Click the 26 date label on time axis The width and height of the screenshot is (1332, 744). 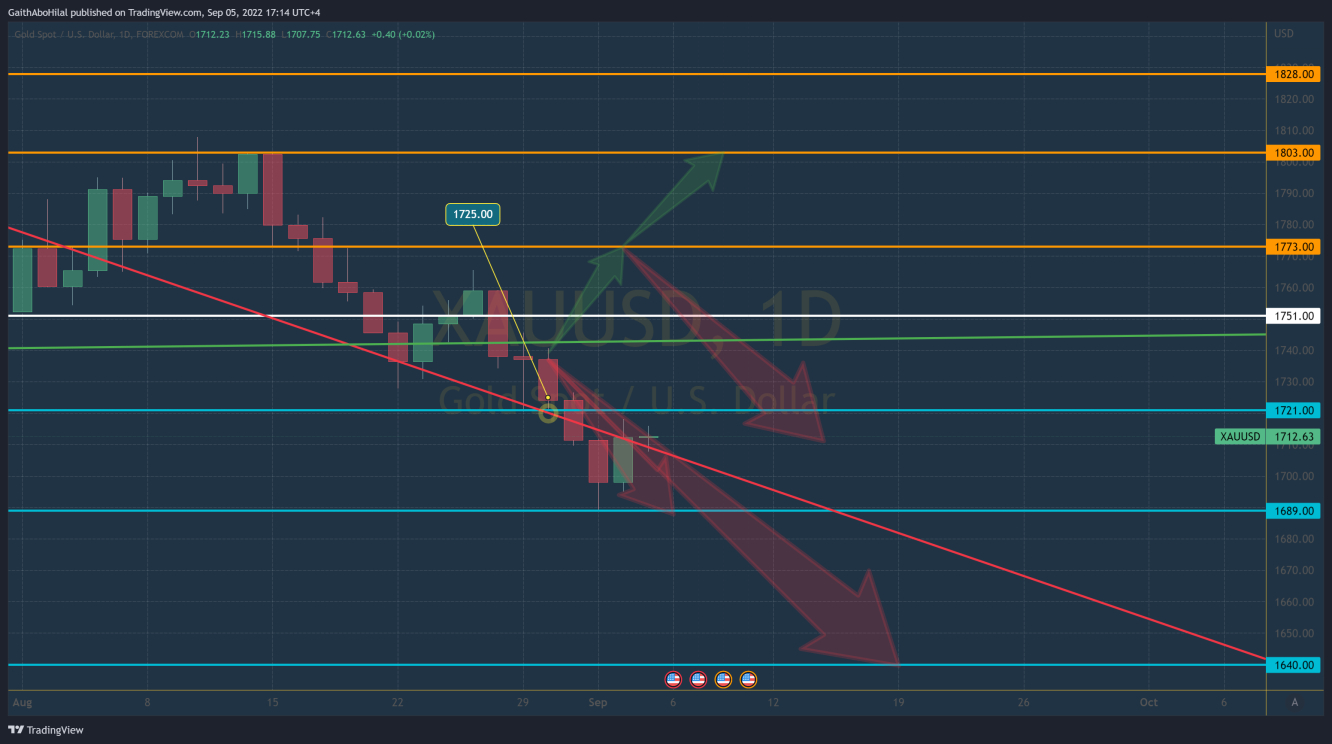click(x=1023, y=702)
